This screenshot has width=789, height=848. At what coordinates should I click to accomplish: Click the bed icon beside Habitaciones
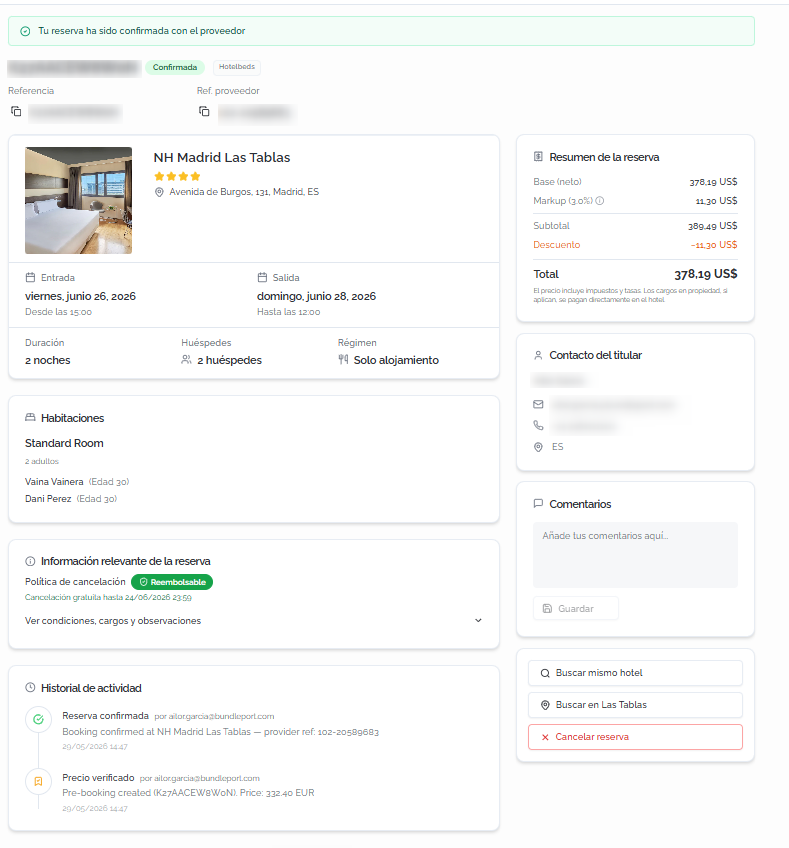coord(30,418)
